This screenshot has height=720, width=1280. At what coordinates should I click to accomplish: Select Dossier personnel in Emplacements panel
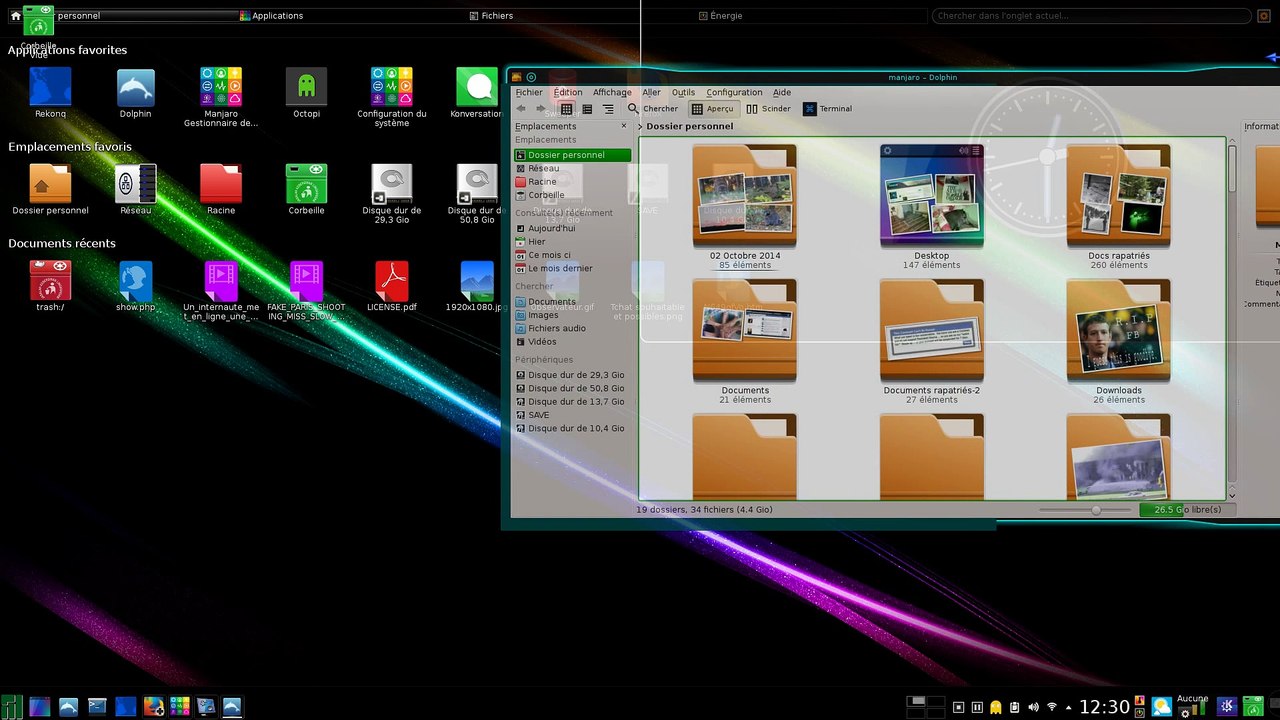click(573, 155)
